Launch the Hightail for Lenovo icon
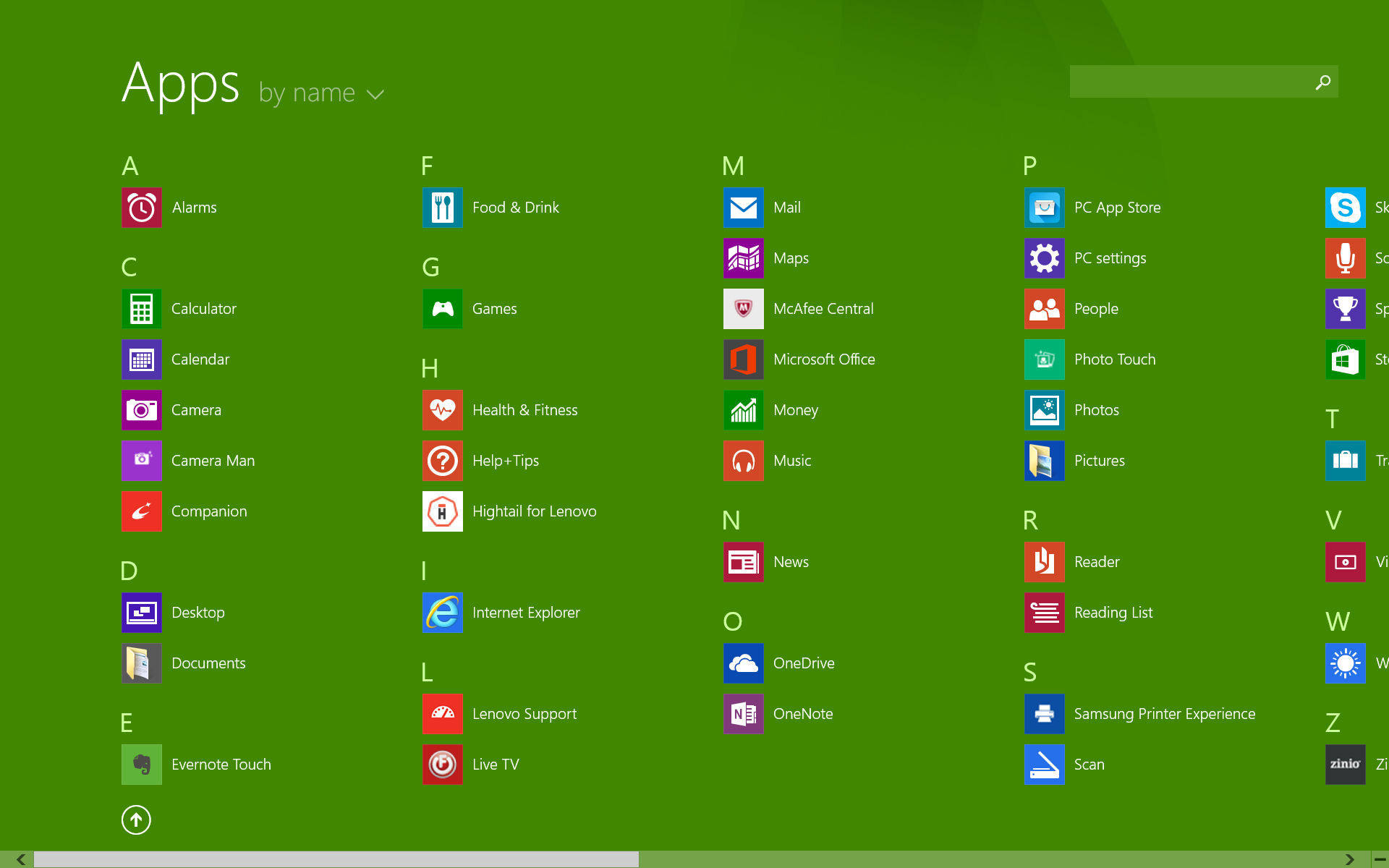This screenshot has height=868, width=1389. click(442, 511)
